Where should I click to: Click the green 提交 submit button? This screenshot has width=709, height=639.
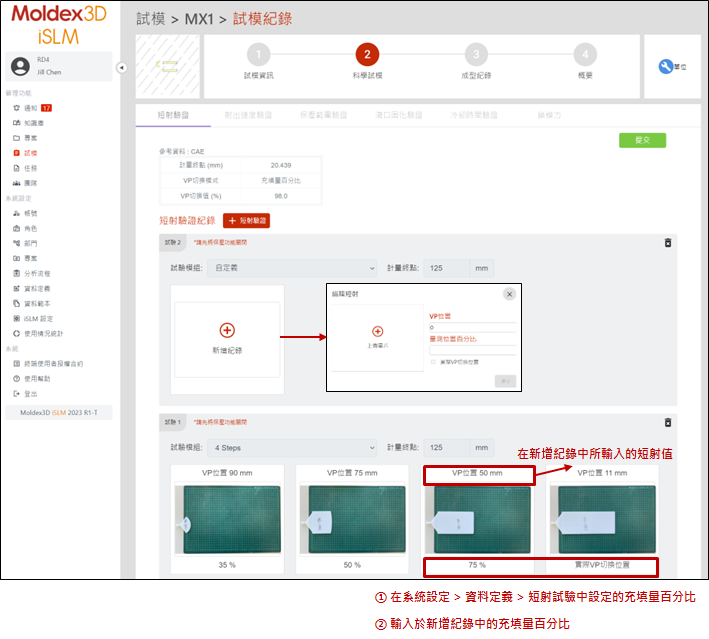(642, 140)
